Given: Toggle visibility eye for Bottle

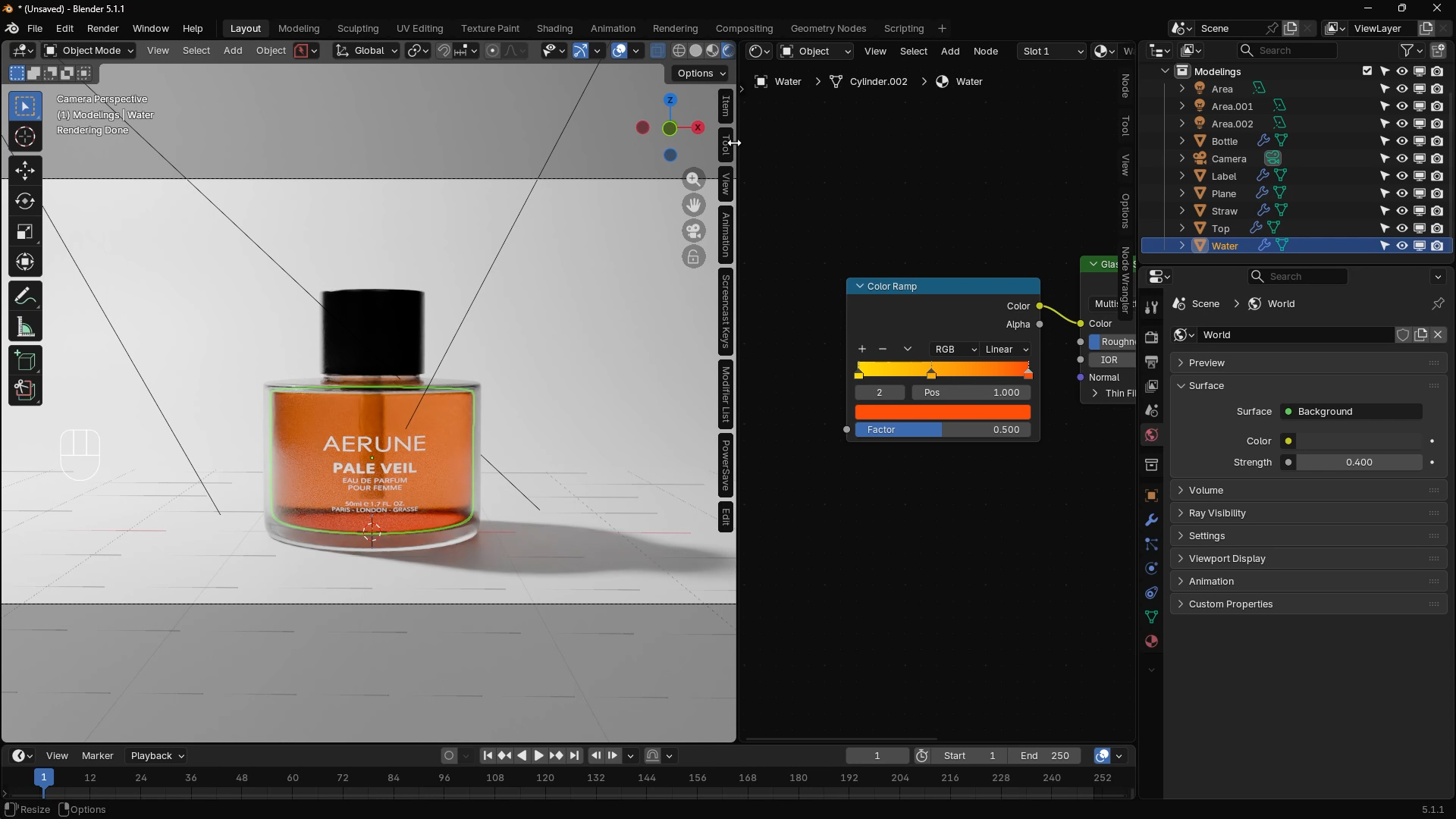Looking at the screenshot, I should tap(1401, 141).
